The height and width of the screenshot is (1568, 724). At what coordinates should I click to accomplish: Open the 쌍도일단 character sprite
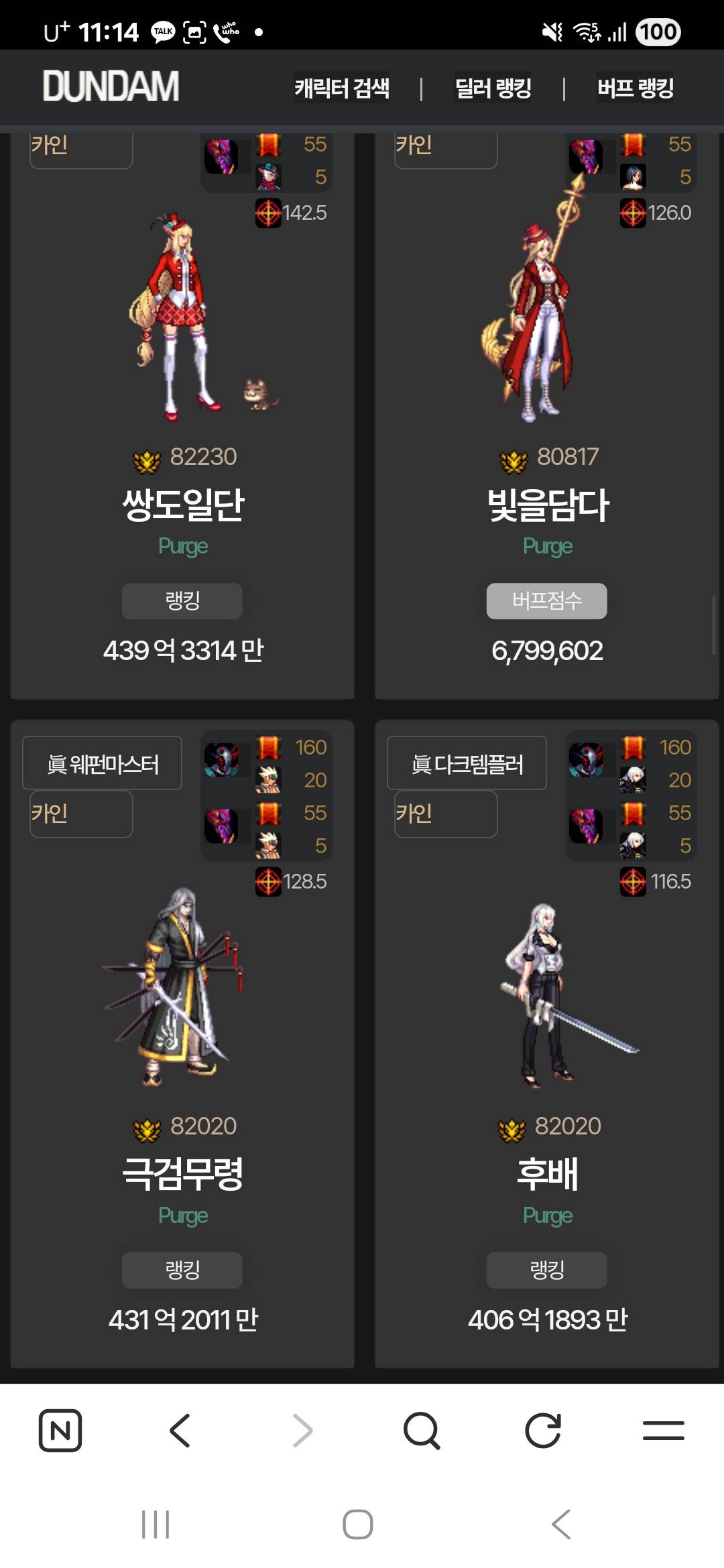(x=182, y=315)
